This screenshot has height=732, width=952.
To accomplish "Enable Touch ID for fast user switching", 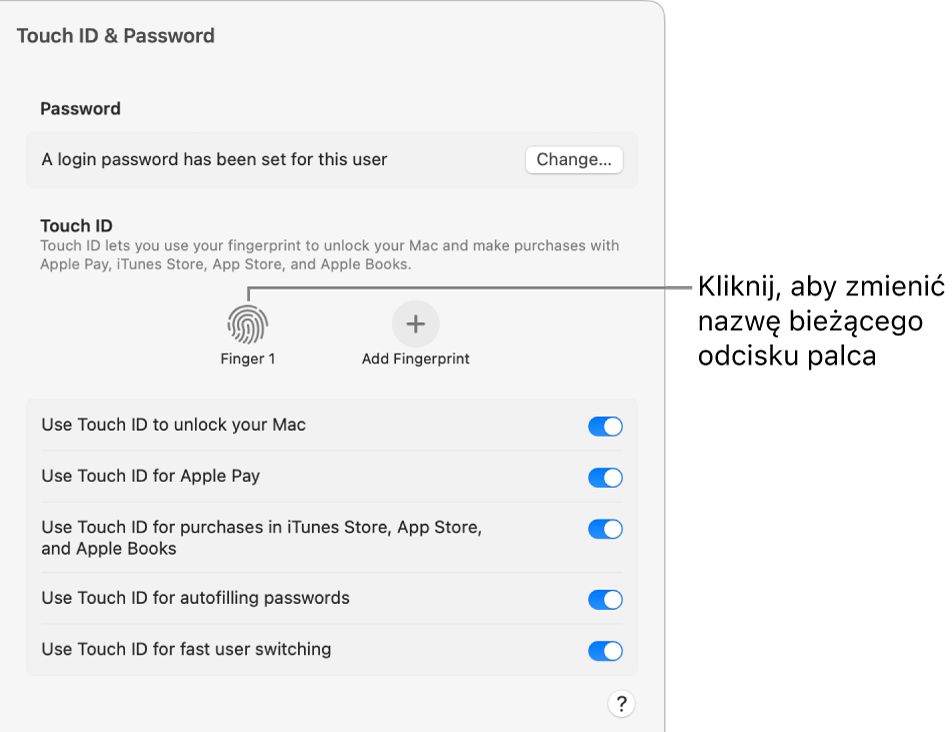I will [604, 651].
